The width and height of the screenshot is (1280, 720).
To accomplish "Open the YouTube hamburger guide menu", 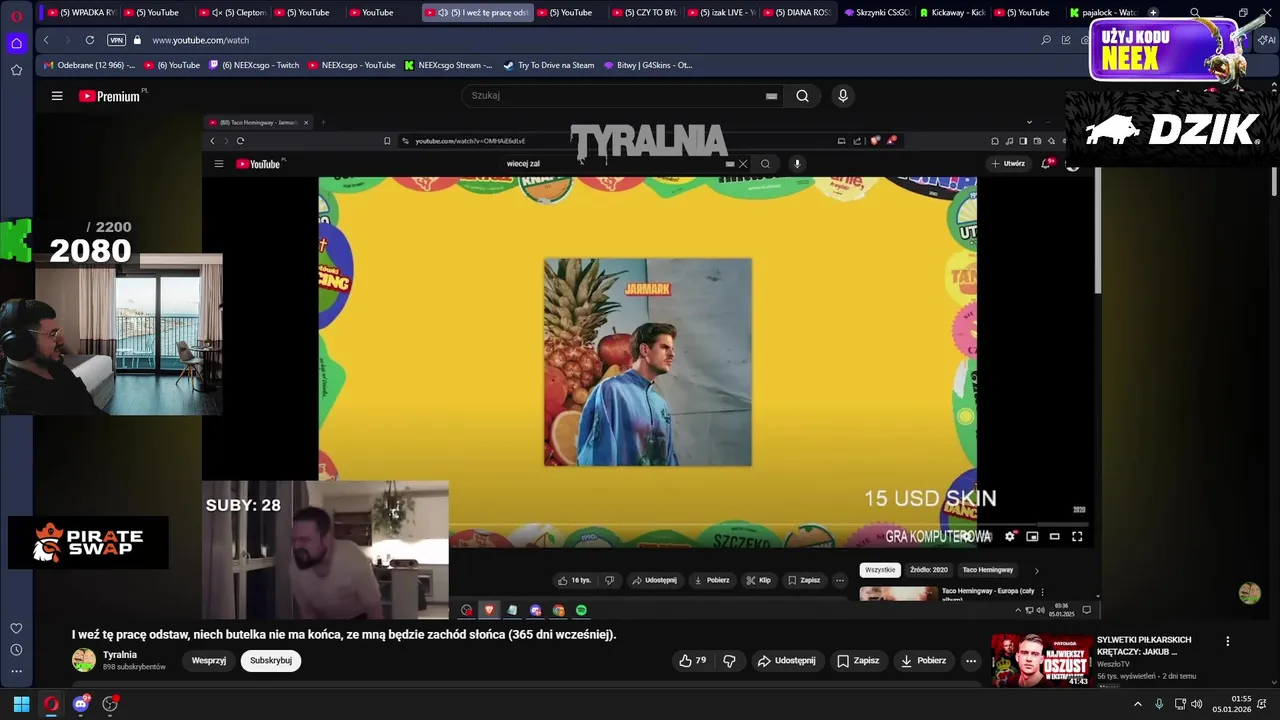I will [x=57, y=96].
